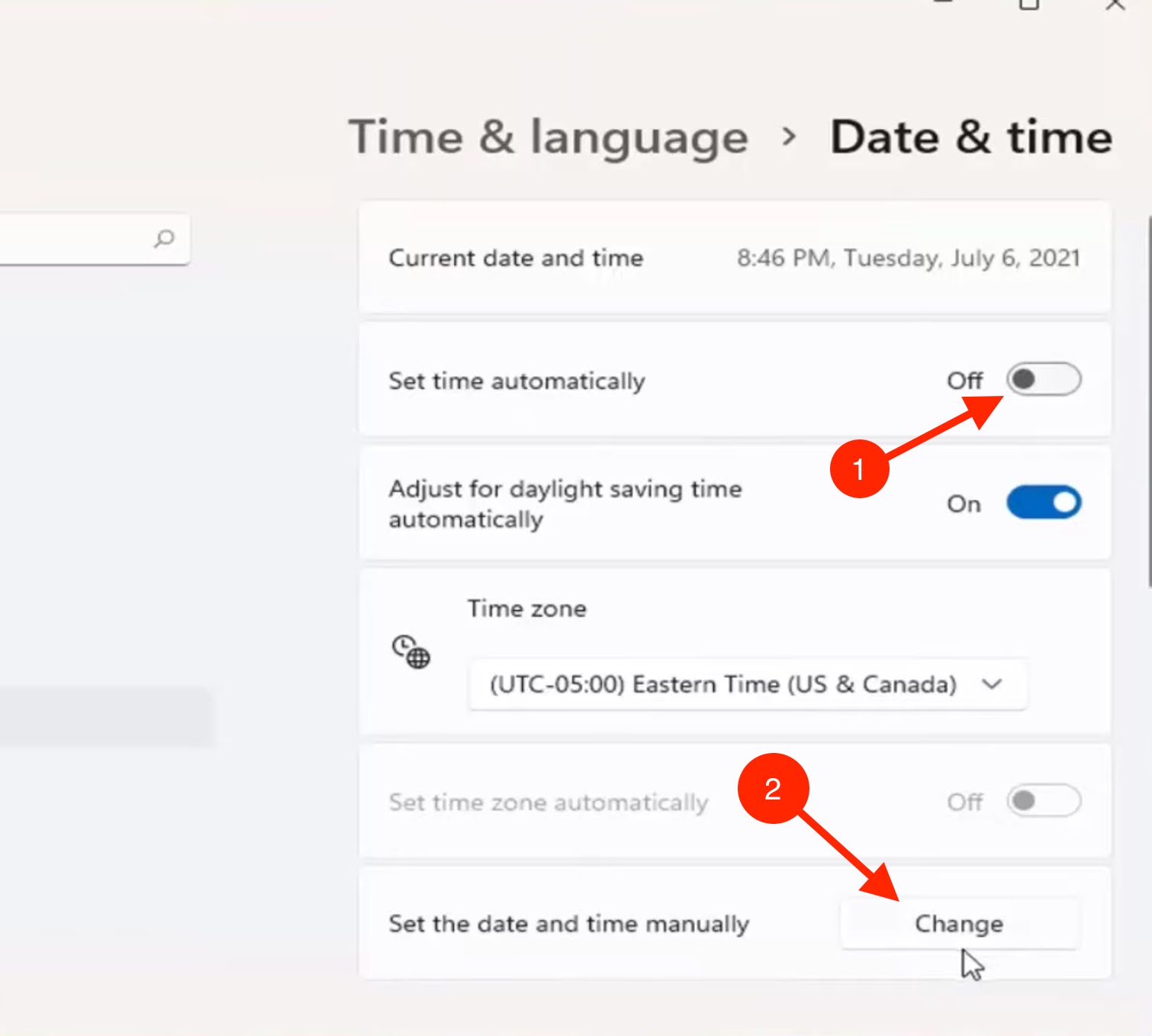Toggle Set time automatically switch

pyautogui.click(x=1044, y=379)
